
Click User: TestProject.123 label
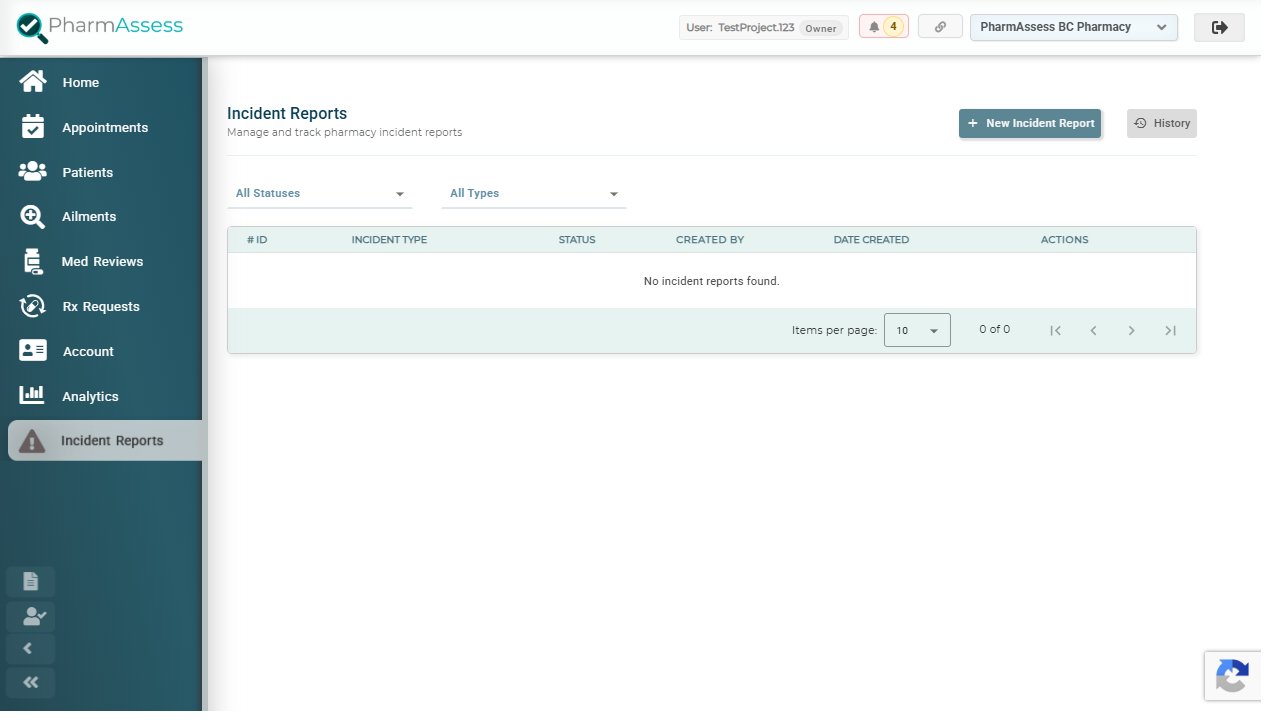[x=740, y=28]
